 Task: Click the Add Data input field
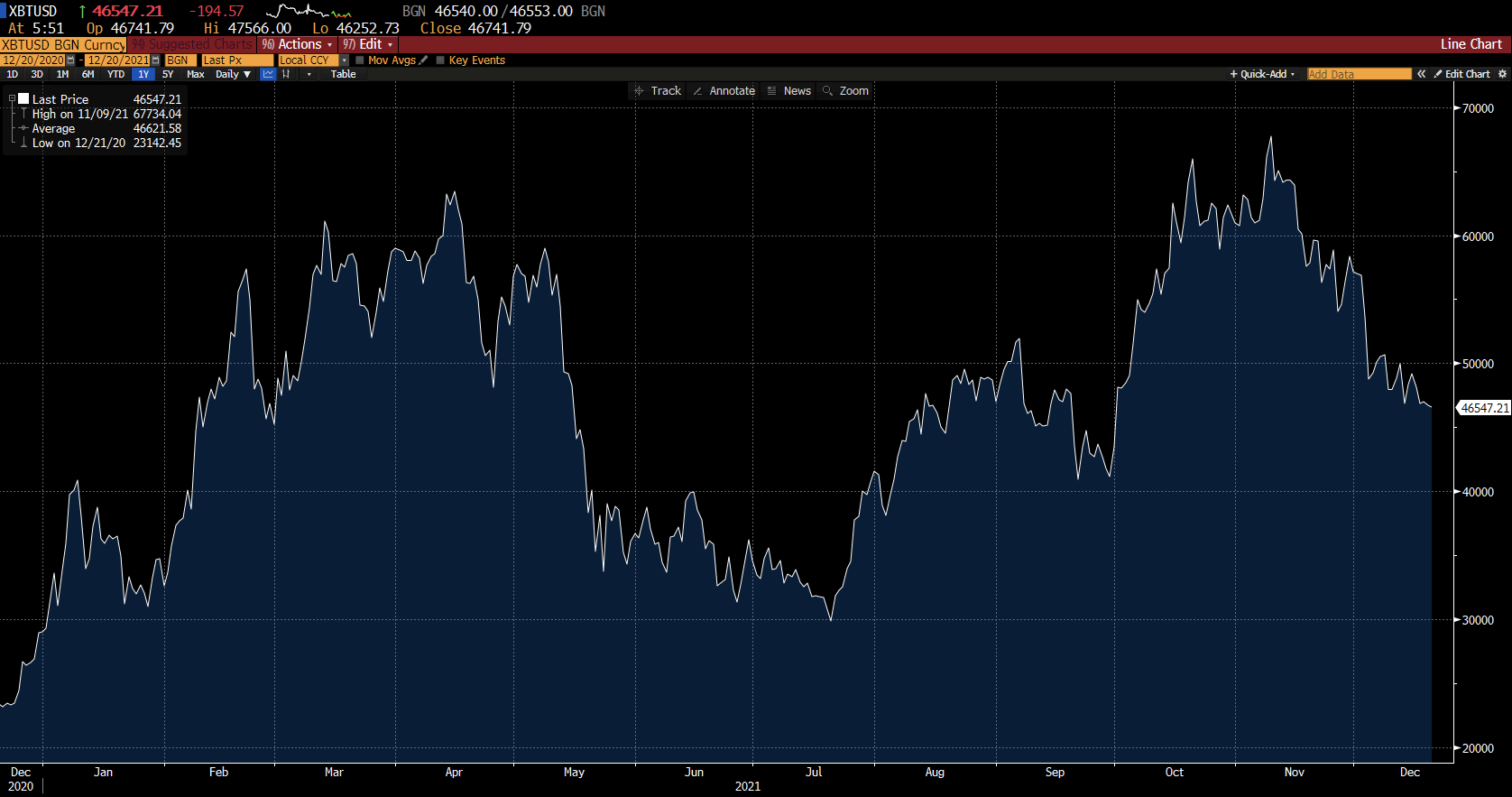[x=1359, y=74]
